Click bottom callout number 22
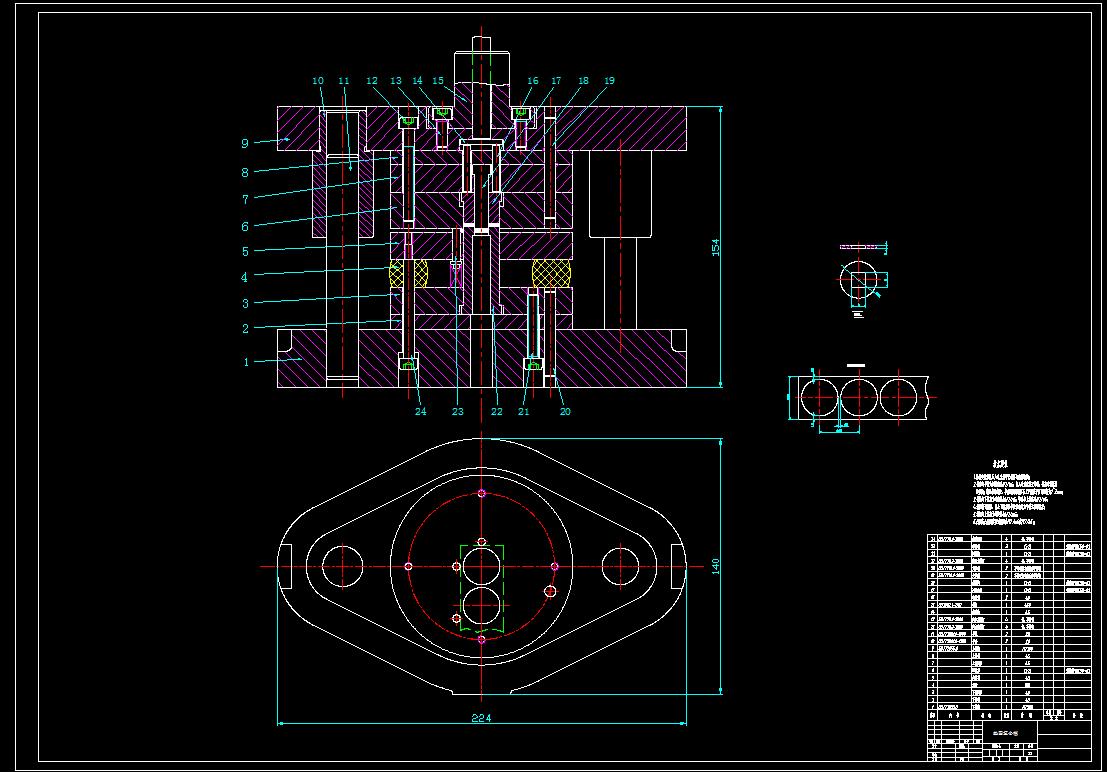Viewport: 1107px width, 772px height. 497,411
